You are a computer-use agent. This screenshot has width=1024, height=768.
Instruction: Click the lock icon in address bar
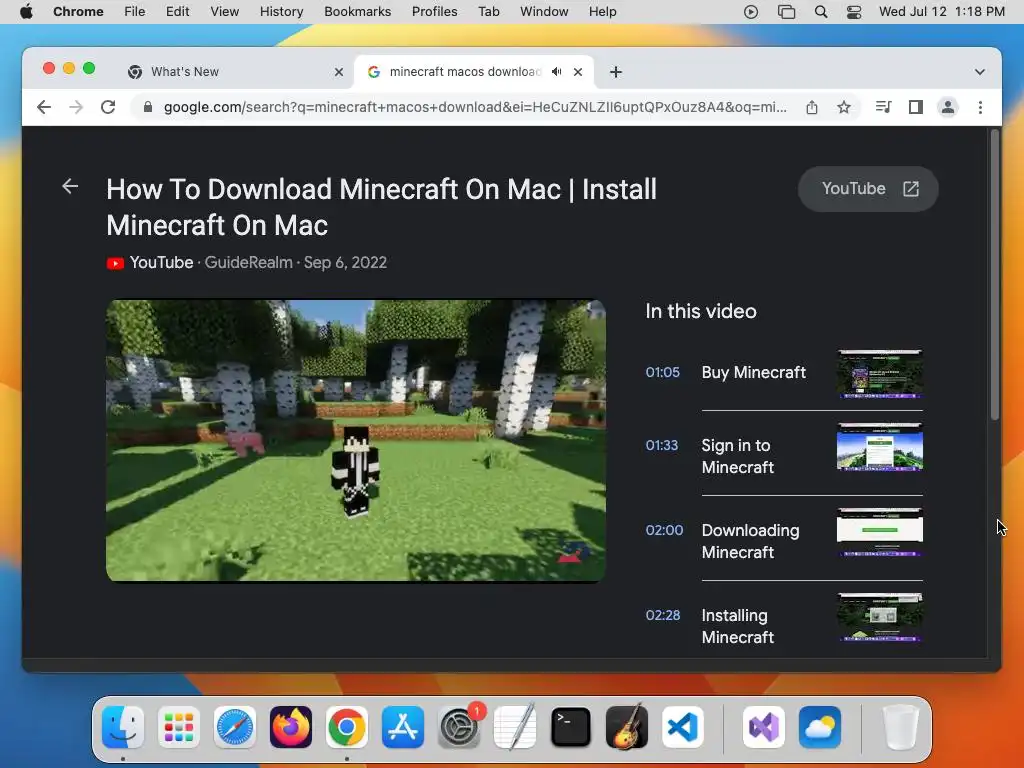click(148, 107)
